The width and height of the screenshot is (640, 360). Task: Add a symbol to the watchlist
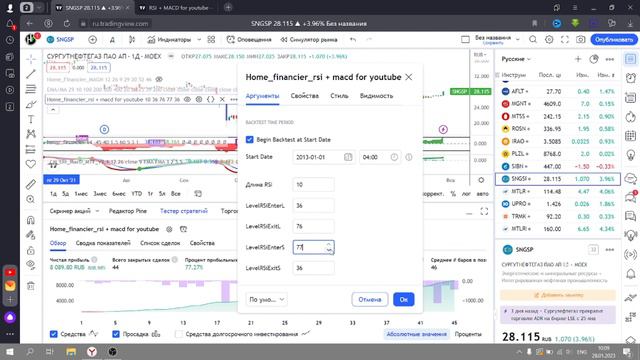click(x=578, y=59)
